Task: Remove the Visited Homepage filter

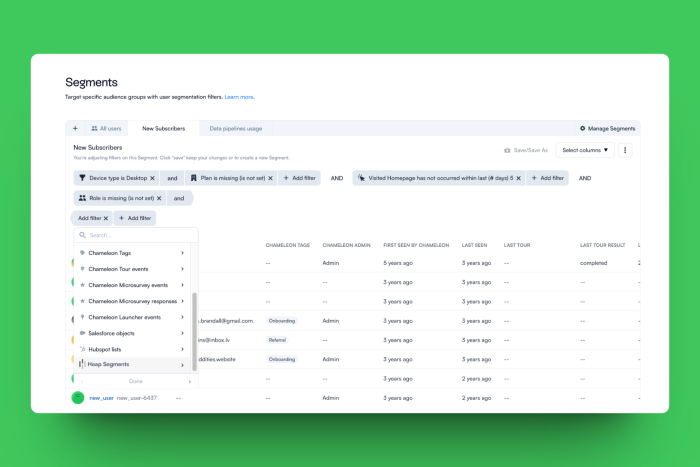Action: tap(520, 178)
